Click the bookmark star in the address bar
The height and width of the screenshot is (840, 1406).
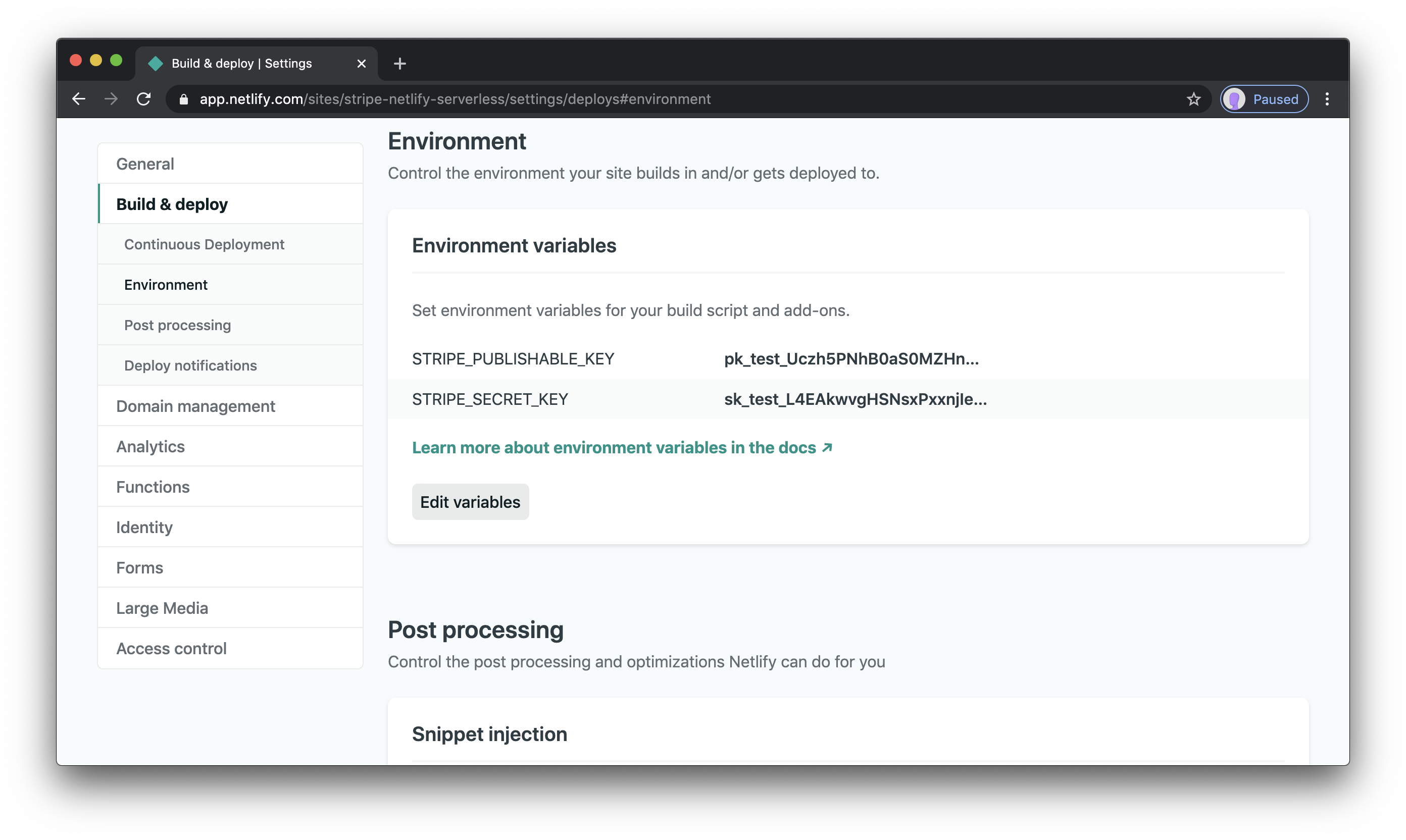click(1193, 98)
